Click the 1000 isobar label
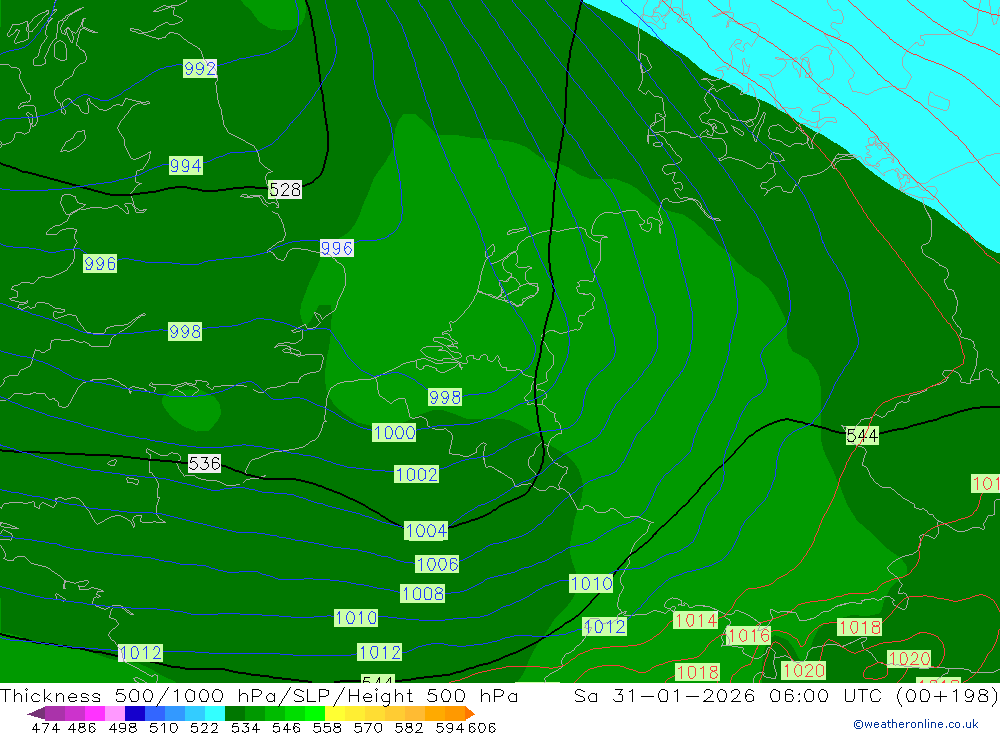The image size is (1000, 733). 394,433
